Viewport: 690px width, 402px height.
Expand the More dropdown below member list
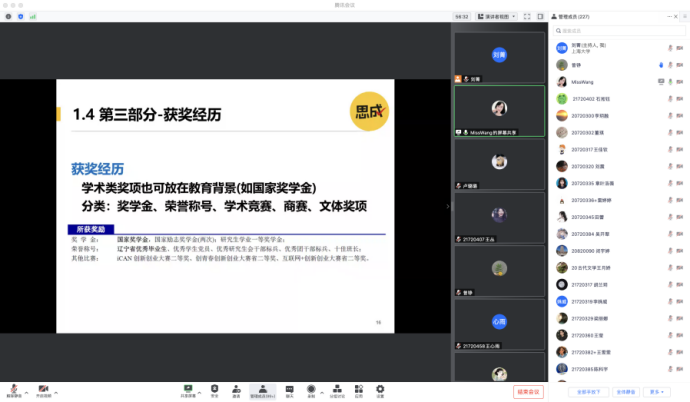tap(656, 392)
